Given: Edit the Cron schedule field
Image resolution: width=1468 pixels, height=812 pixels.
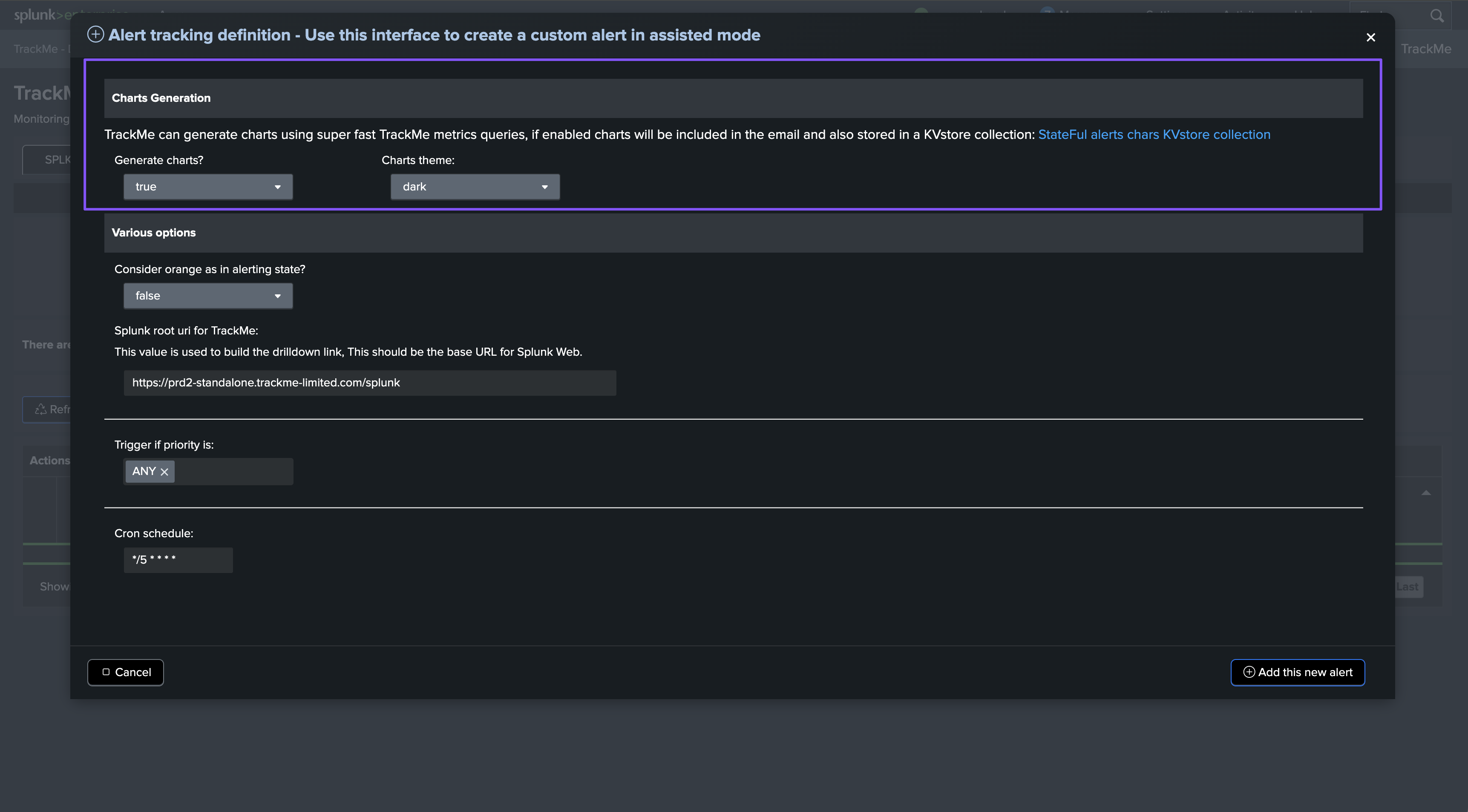Looking at the screenshot, I should [178, 560].
